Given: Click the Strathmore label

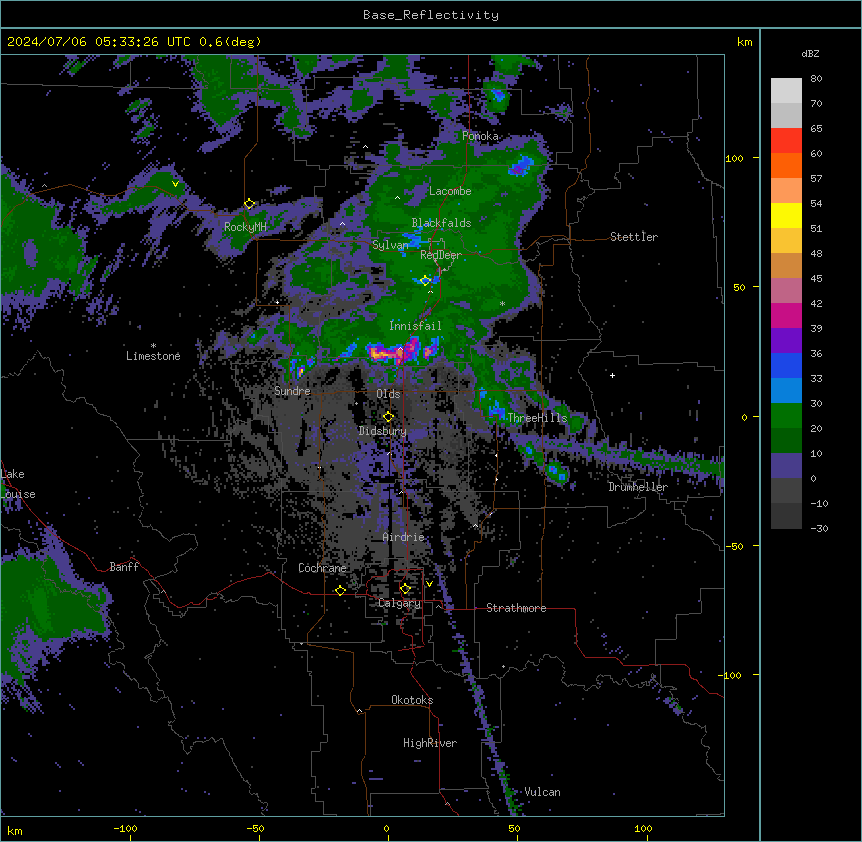Looking at the screenshot, I should [x=516, y=608].
